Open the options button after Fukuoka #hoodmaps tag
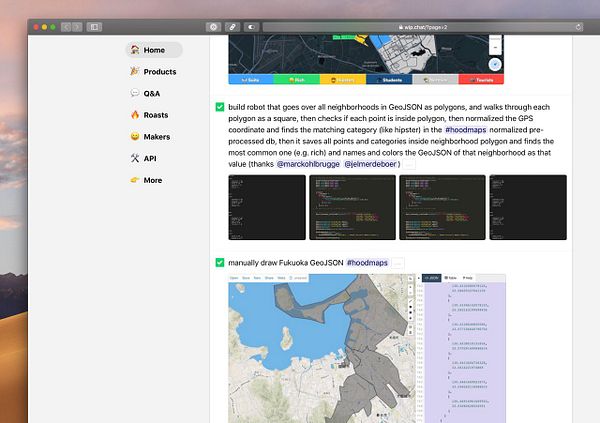Viewport: 600px width, 423px height. pyautogui.click(x=398, y=263)
